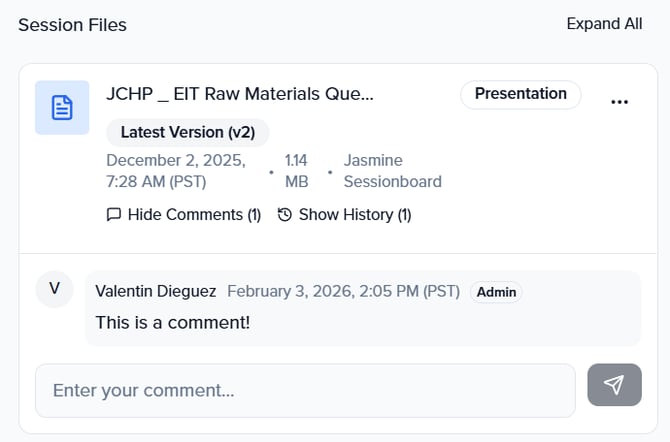This screenshot has width=670, height=442.
Task: Click commenter name Valentin Dieguez
Action: (155, 291)
